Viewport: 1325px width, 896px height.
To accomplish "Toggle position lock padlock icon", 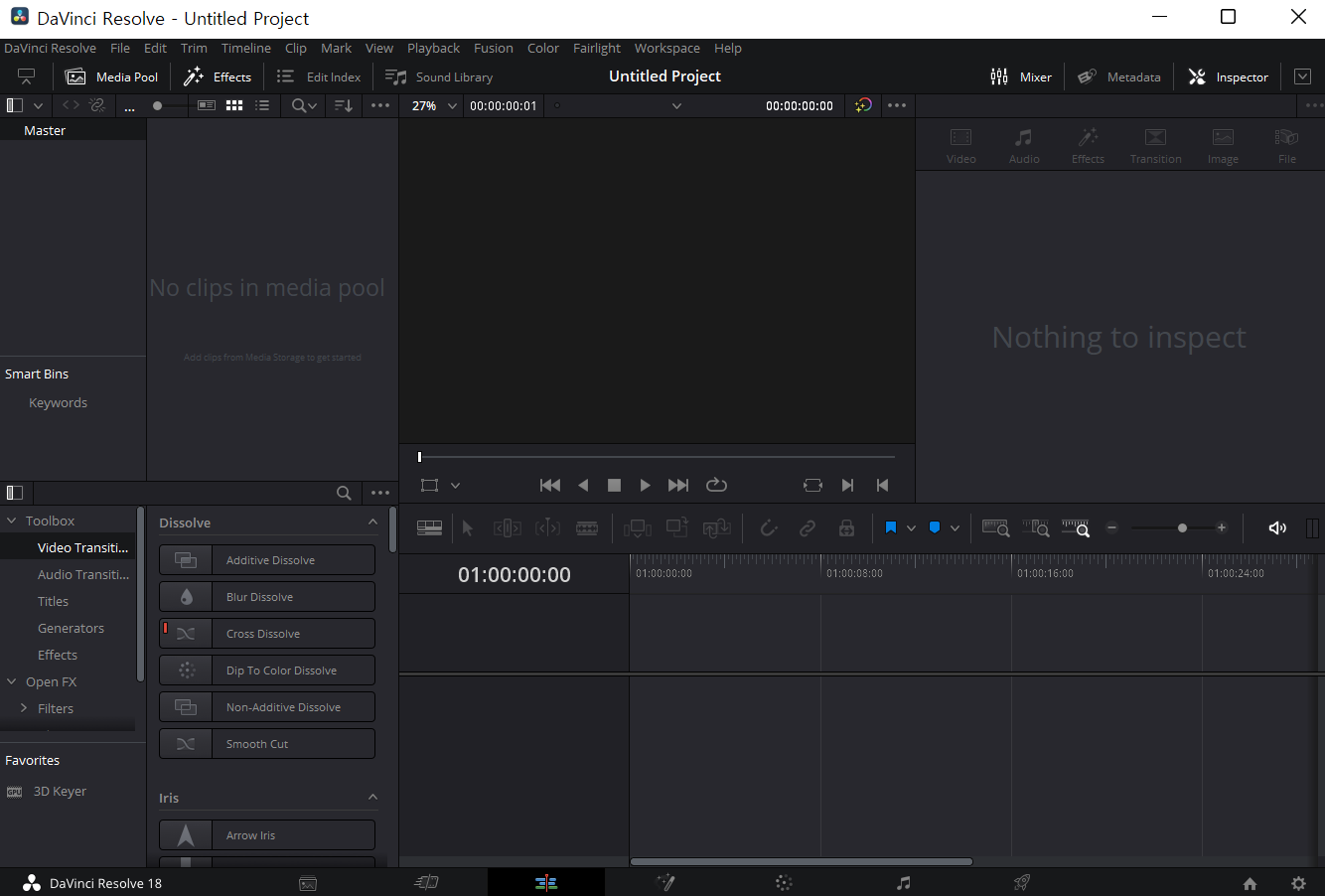I will (846, 527).
